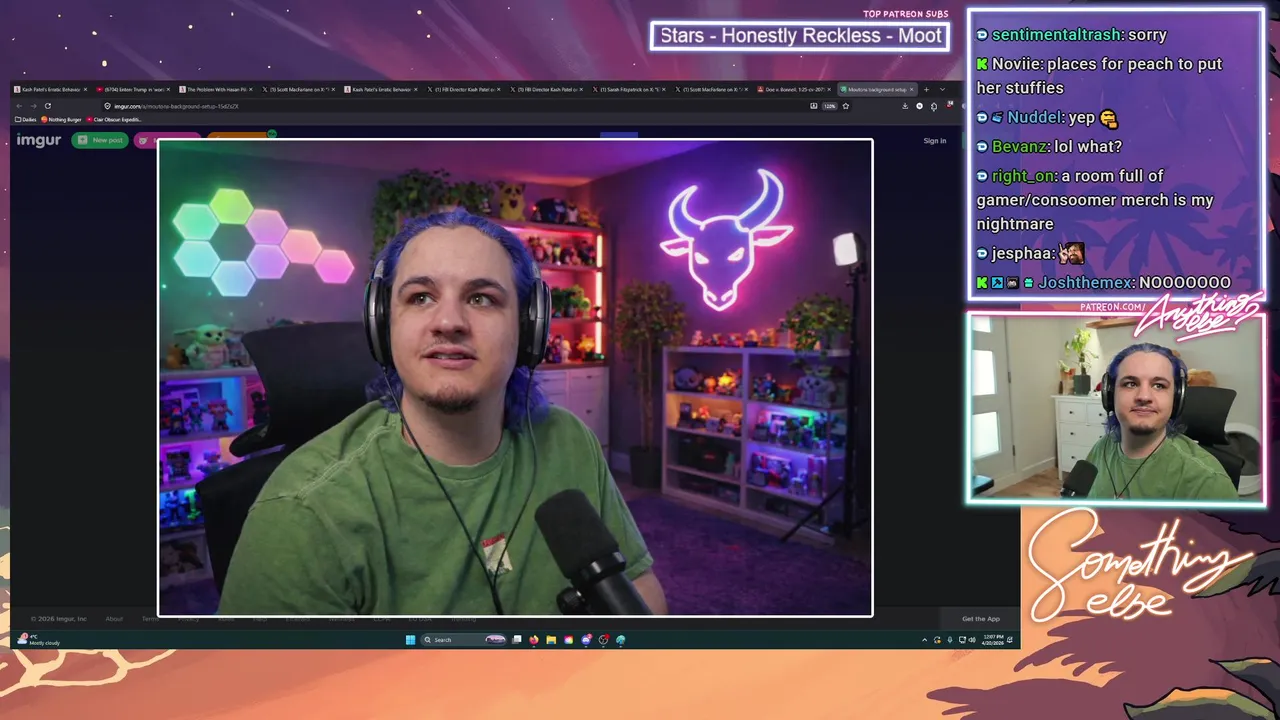Open the browser downloads icon
Screen dimensions: 1280x720
click(905, 106)
